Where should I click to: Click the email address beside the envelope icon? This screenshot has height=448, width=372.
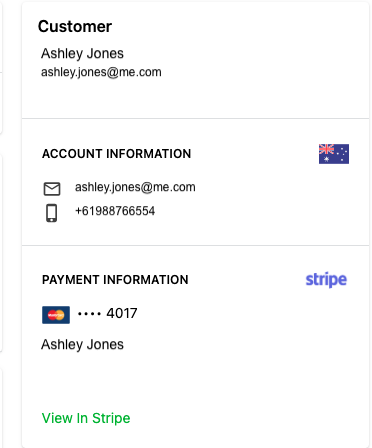(135, 187)
